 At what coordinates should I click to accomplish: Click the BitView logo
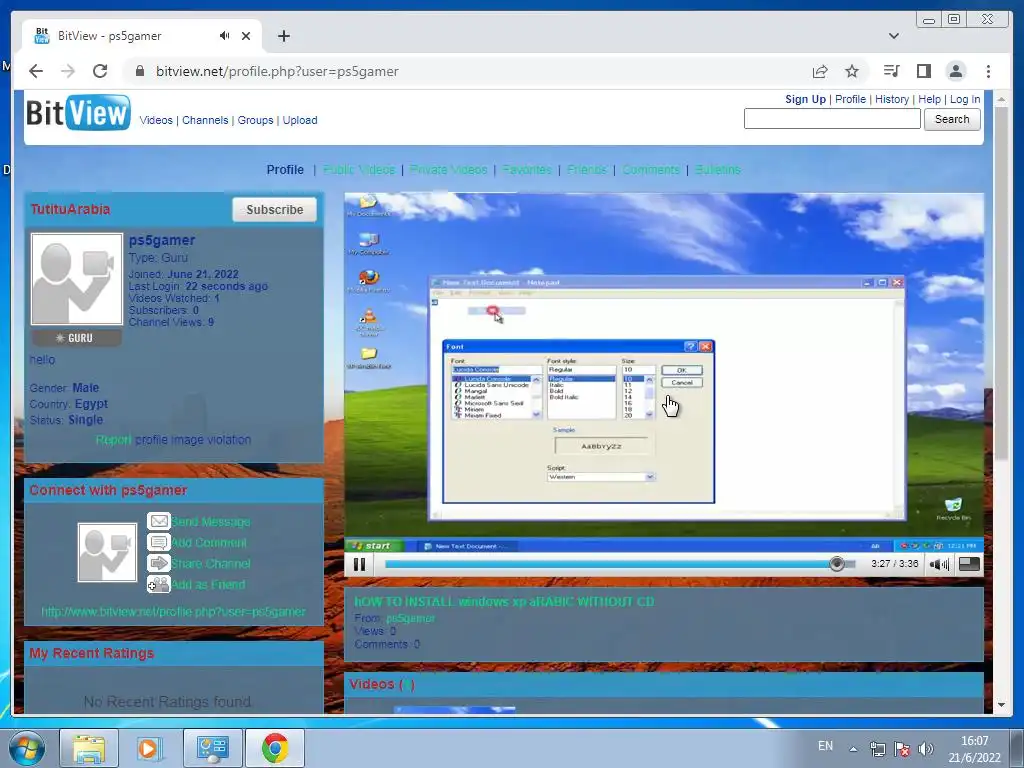[x=78, y=112]
